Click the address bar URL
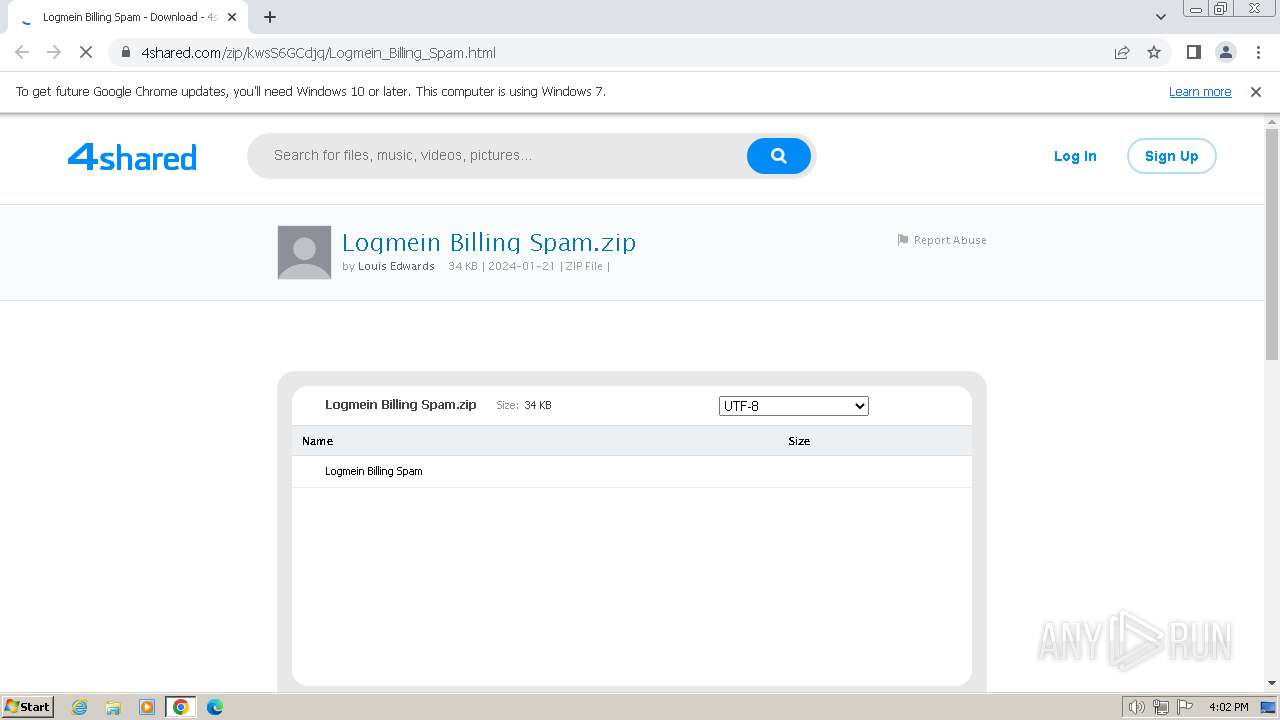This screenshot has width=1280, height=720. pos(318,53)
